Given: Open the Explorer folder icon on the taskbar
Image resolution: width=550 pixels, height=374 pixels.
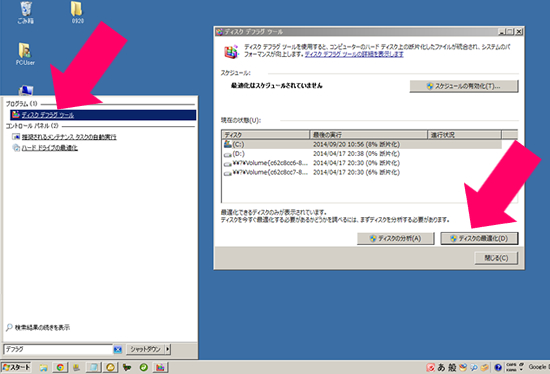Looking at the screenshot, I should 43,367.
